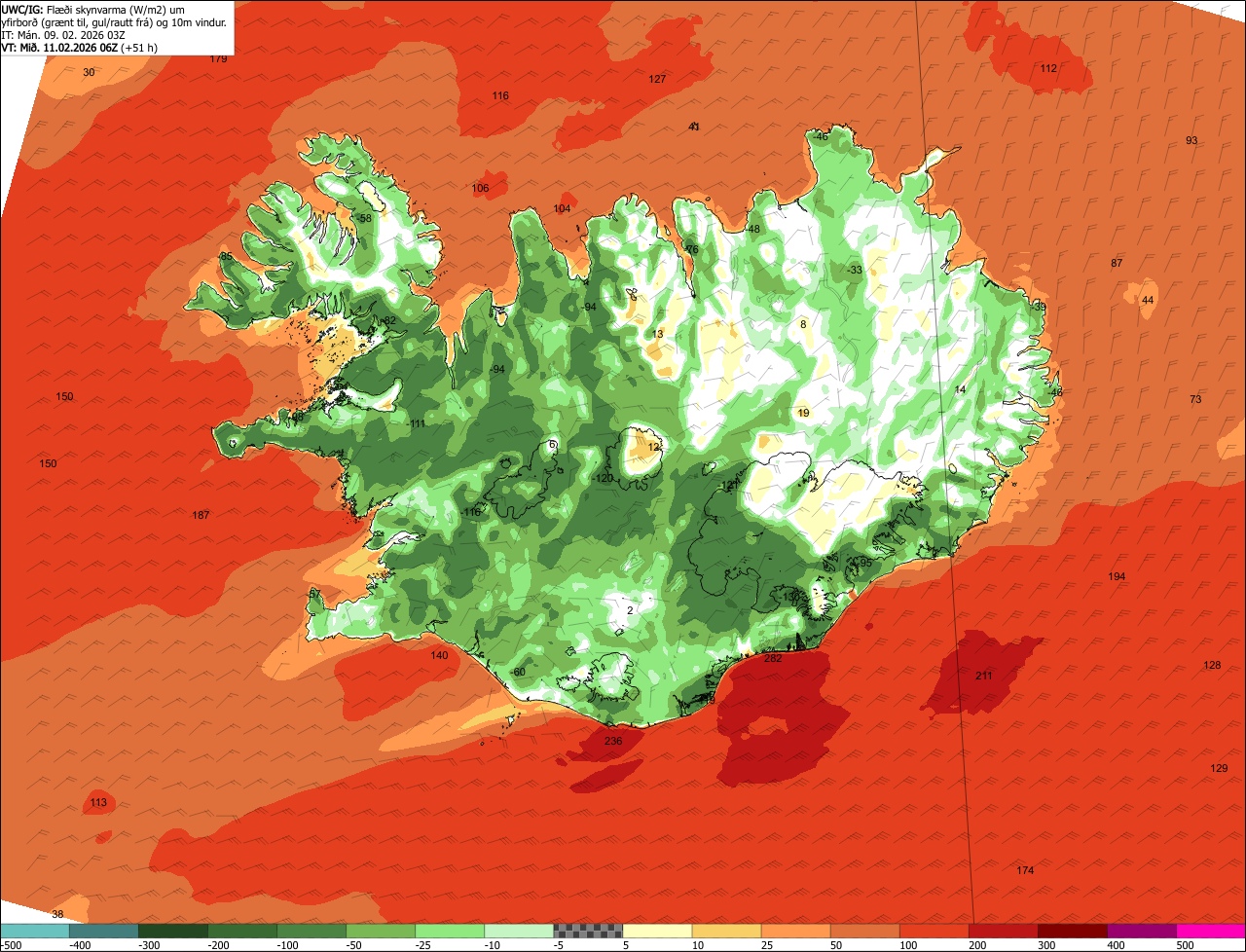Screen dimensions: 1246x952
Task: Click the map value -33 in northeast Iceland
Action: (855, 270)
